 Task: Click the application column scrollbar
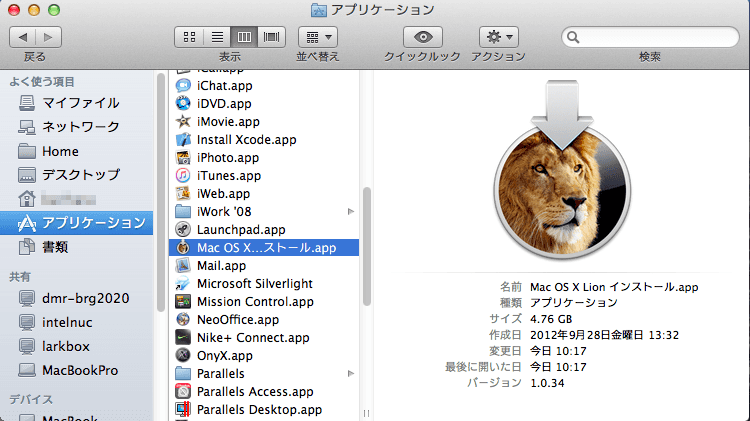366,246
